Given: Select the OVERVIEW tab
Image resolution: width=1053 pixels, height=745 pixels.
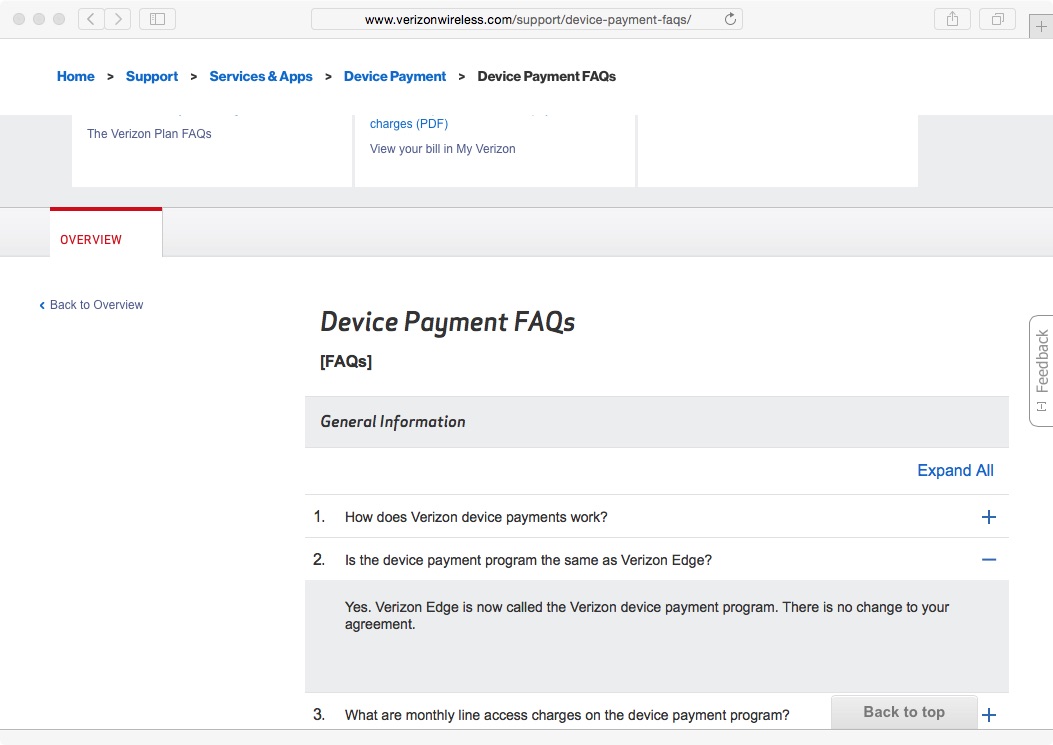Looking at the screenshot, I should (106, 233).
